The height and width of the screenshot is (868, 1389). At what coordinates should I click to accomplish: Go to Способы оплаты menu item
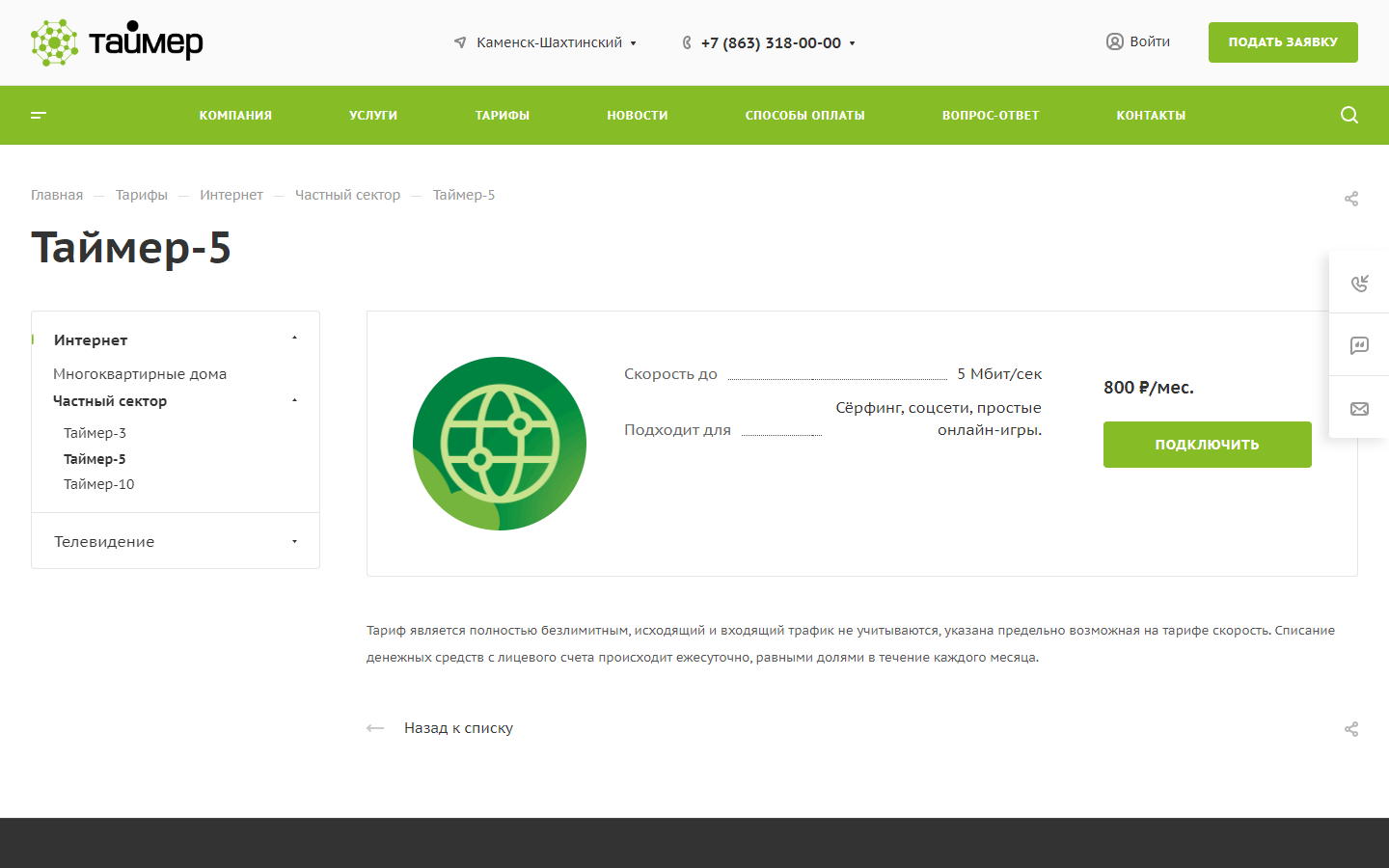tap(804, 115)
